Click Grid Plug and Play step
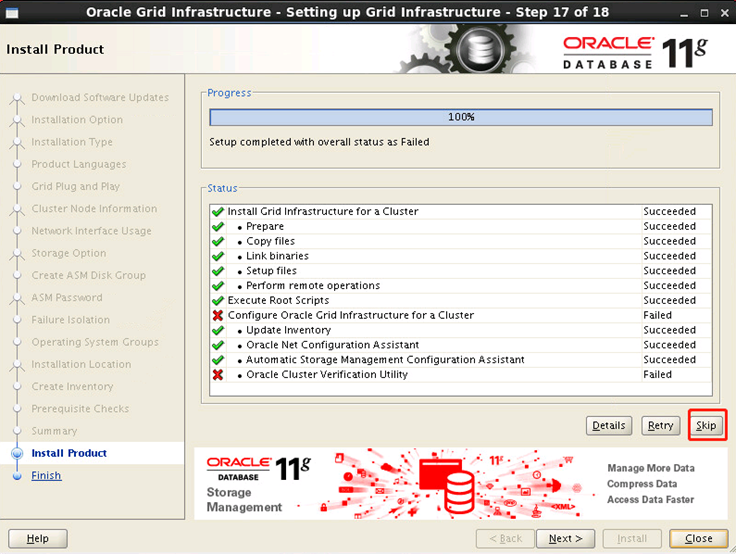This screenshot has width=736, height=554. pyautogui.click(x=76, y=186)
